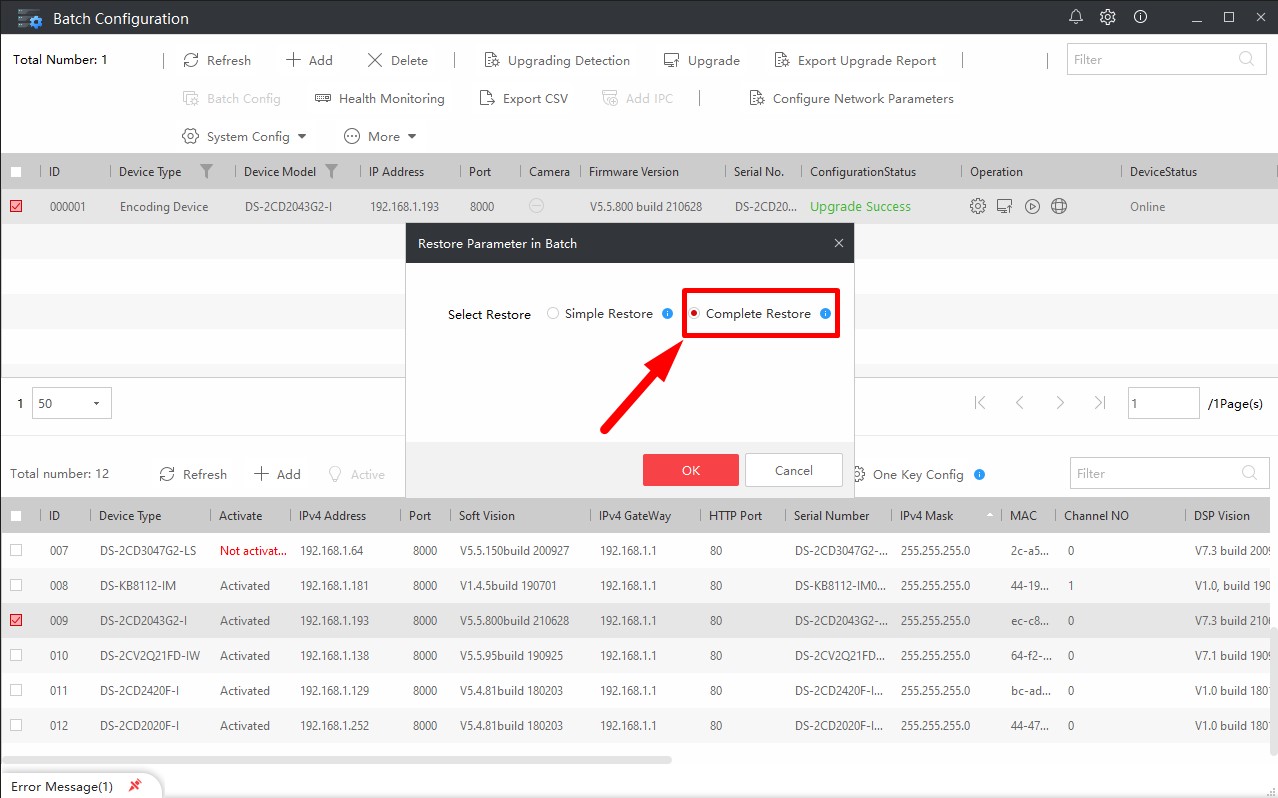Screen dimensions: 1278x798
Task: Open the notifications bell in the title bar
Action: pyautogui.click(x=1076, y=17)
